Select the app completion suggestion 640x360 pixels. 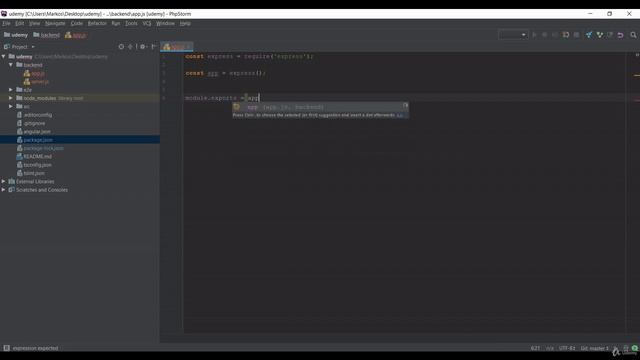coord(320,107)
